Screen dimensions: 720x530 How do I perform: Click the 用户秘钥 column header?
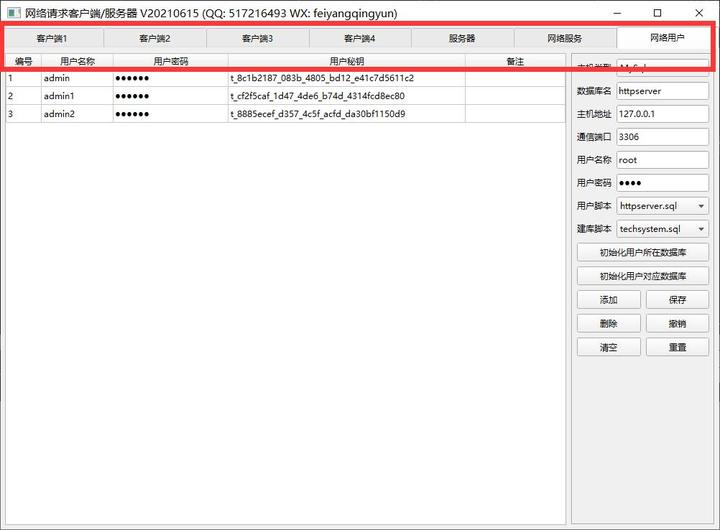coord(347,61)
